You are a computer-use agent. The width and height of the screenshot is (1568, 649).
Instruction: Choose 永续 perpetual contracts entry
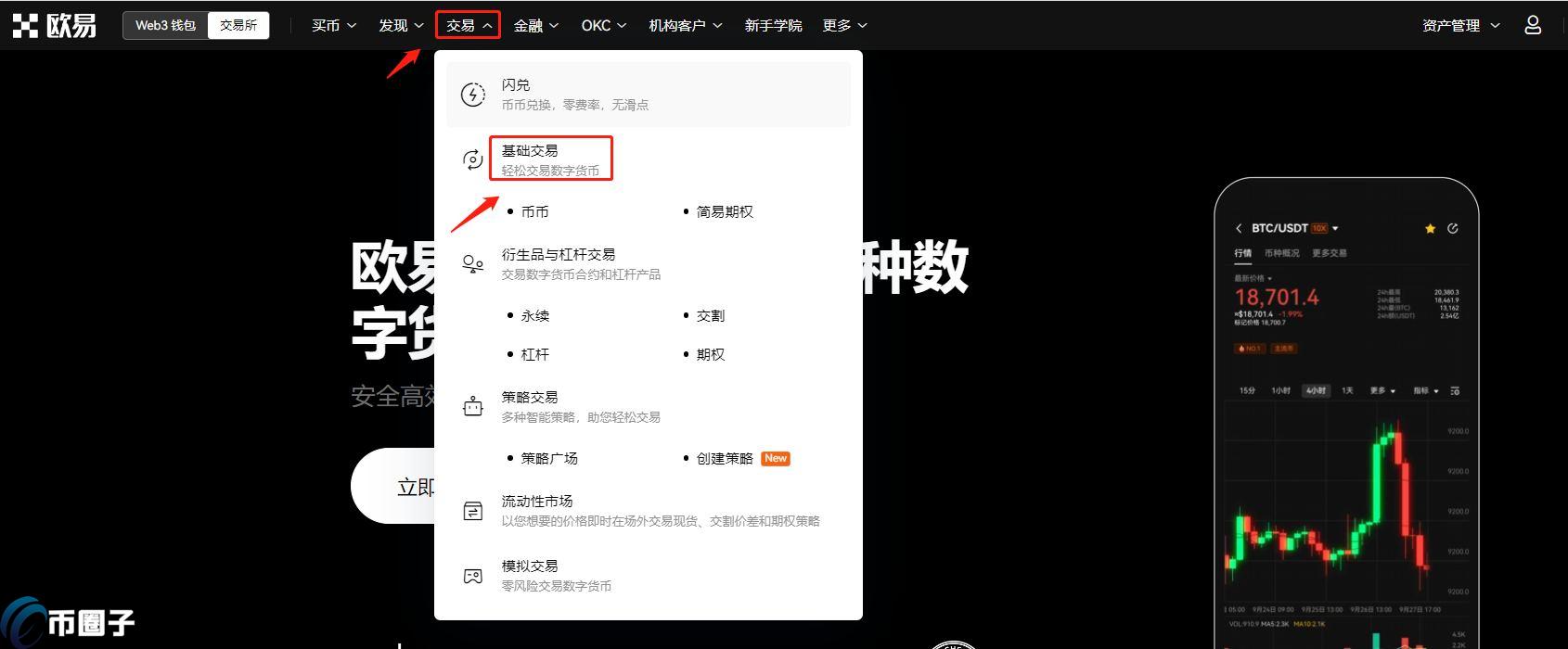[534, 316]
